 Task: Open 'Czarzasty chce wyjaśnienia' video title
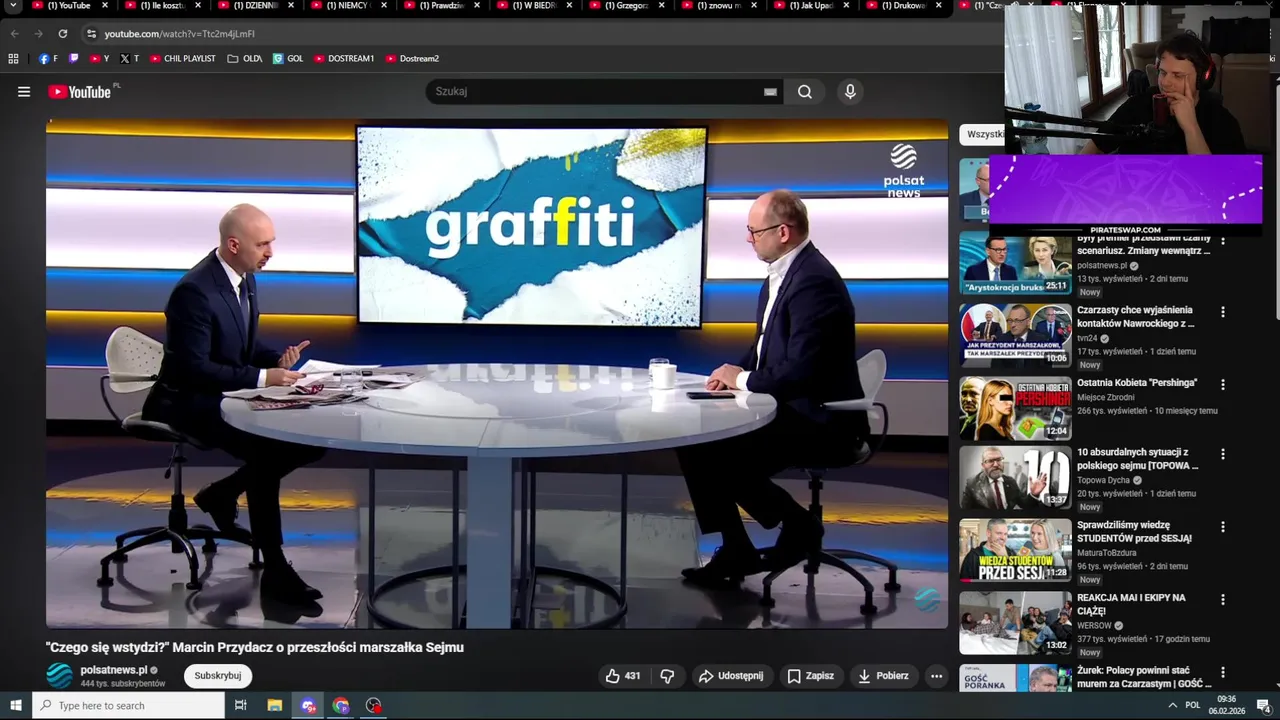pyautogui.click(x=1136, y=317)
